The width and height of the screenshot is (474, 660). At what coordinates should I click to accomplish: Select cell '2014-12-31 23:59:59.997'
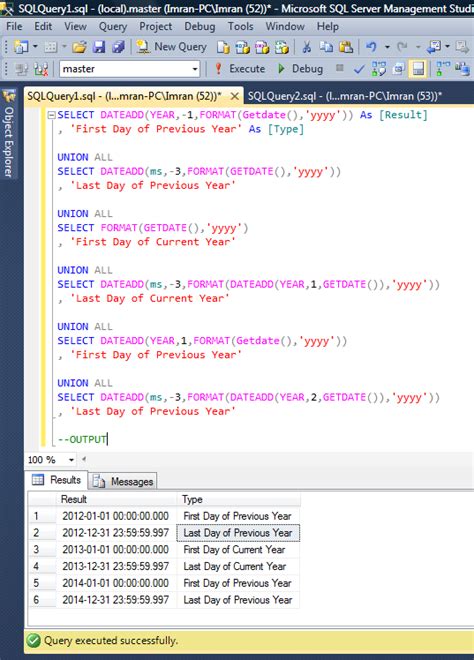(x=116, y=600)
